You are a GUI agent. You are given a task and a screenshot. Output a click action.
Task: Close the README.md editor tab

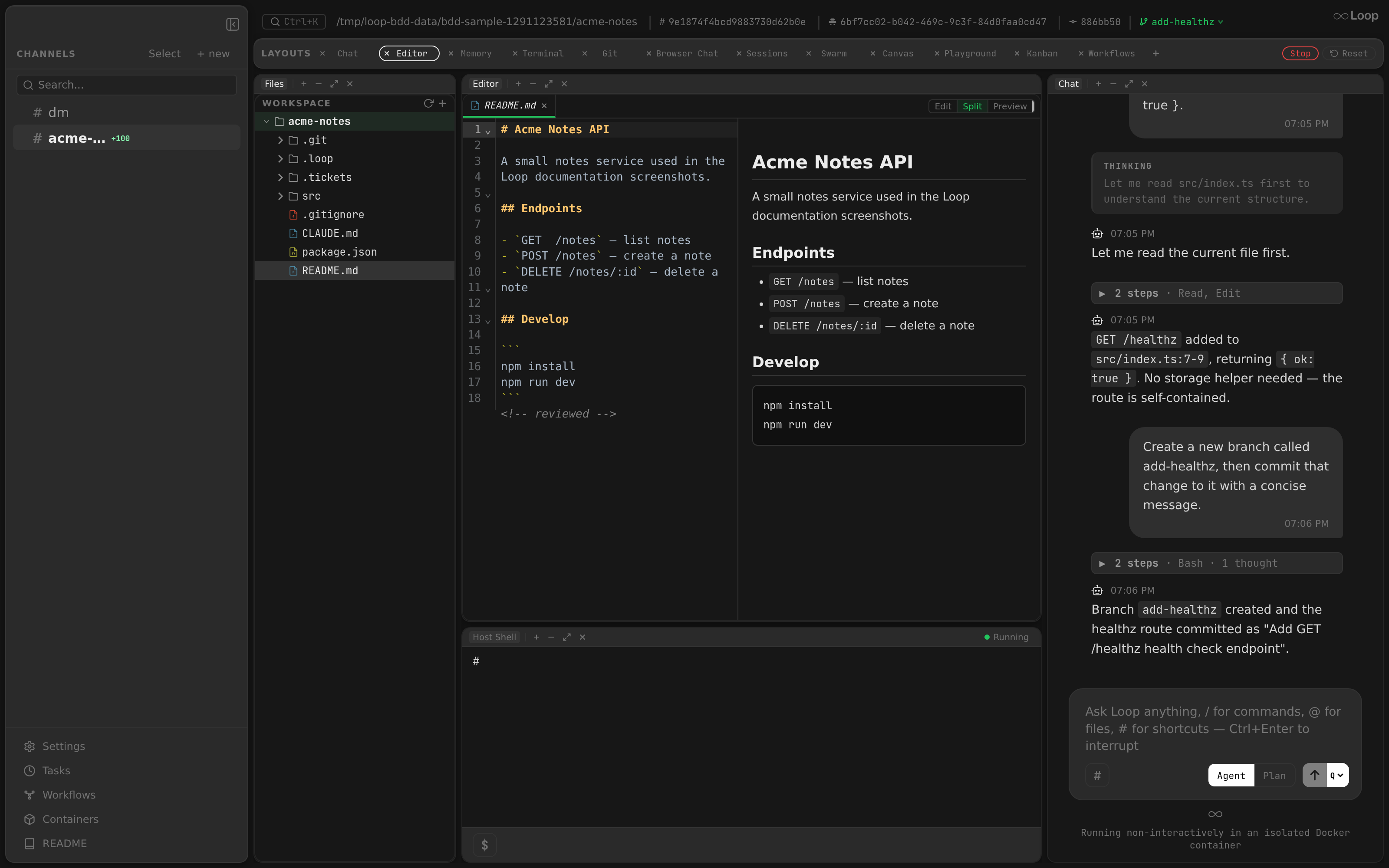coord(544,105)
